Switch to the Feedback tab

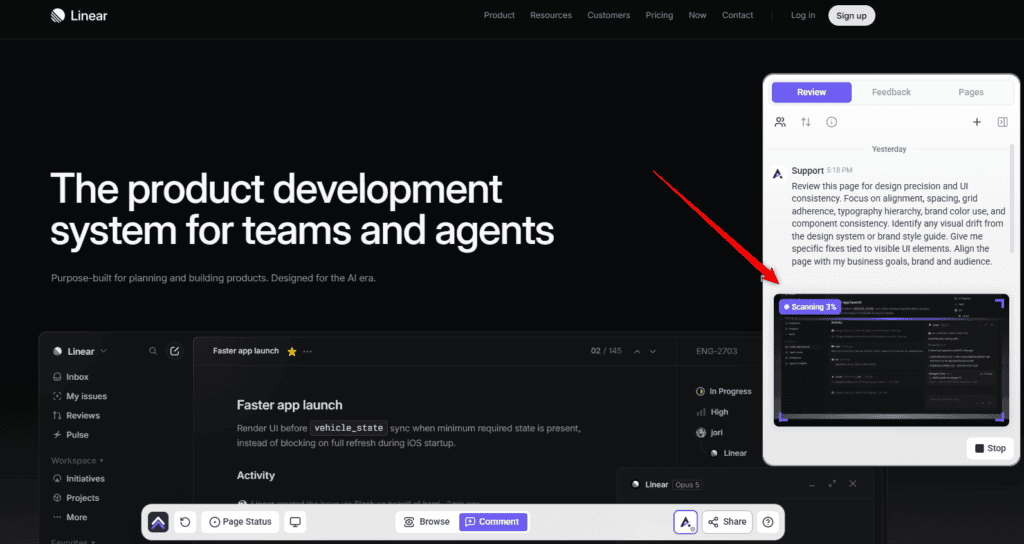pyautogui.click(x=891, y=92)
